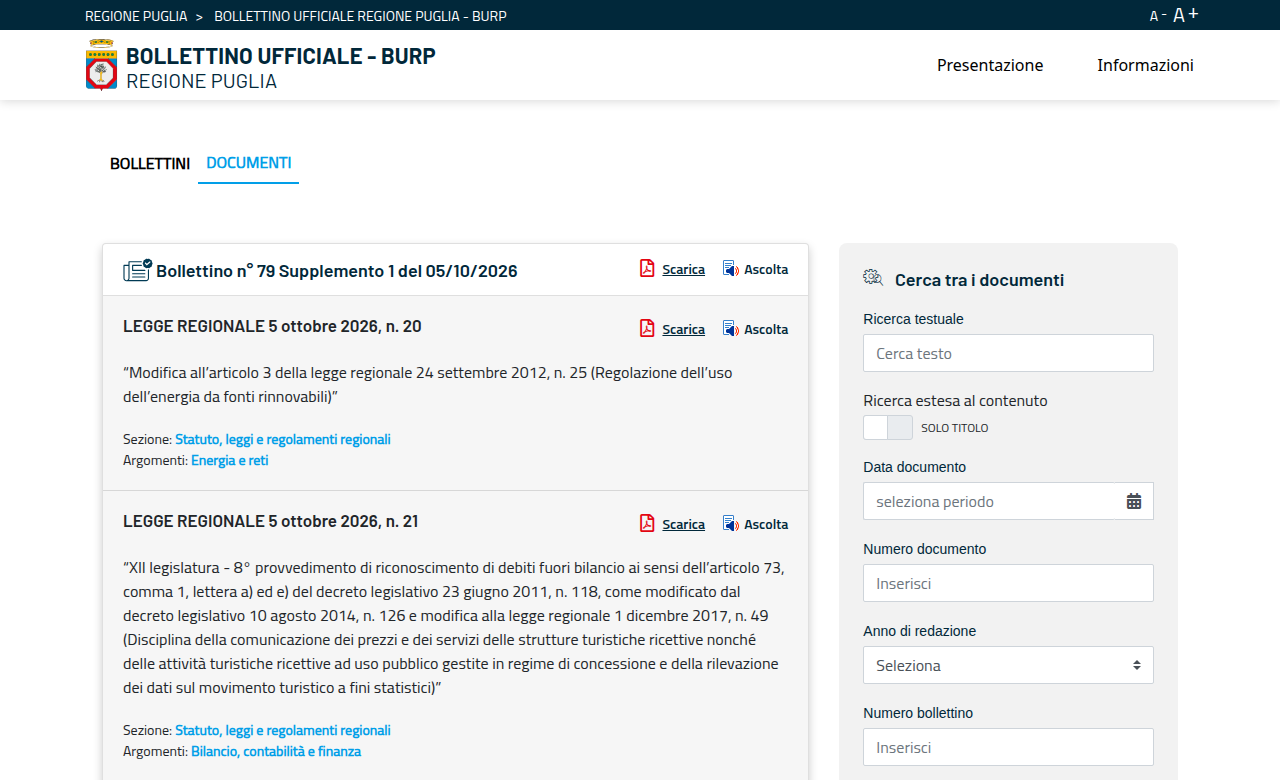The height and width of the screenshot is (780, 1280).
Task: Open the Energia e reti topic link
Action: (x=230, y=461)
